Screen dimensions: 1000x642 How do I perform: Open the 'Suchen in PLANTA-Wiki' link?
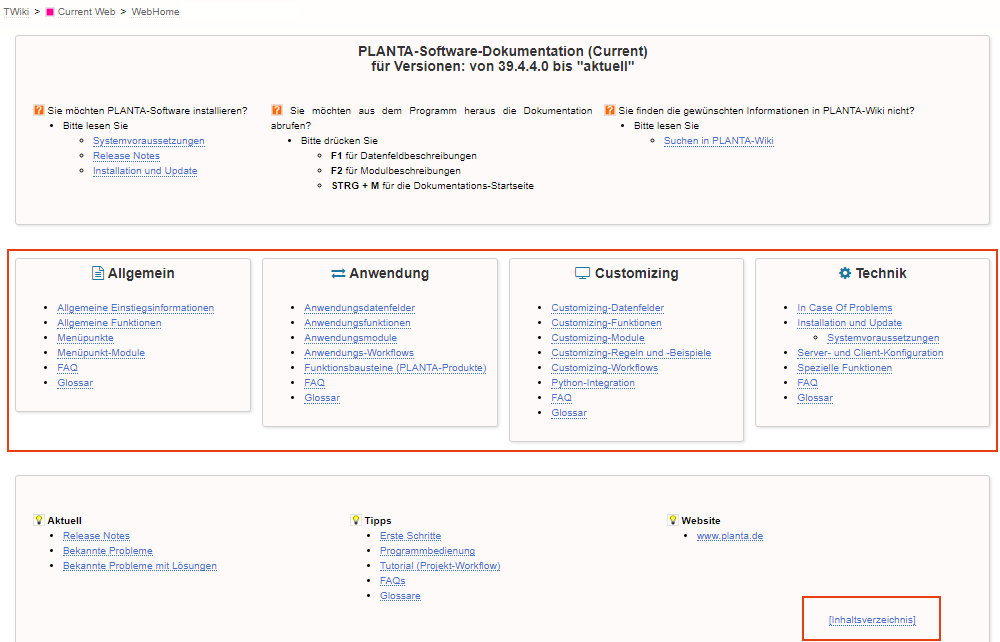point(718,141)
